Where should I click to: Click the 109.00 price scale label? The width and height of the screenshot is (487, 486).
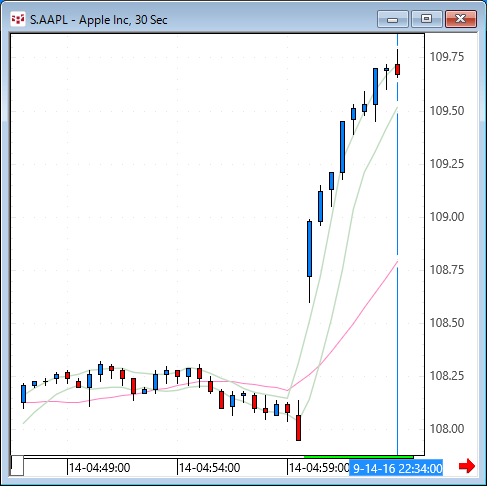tap(447, 217)
